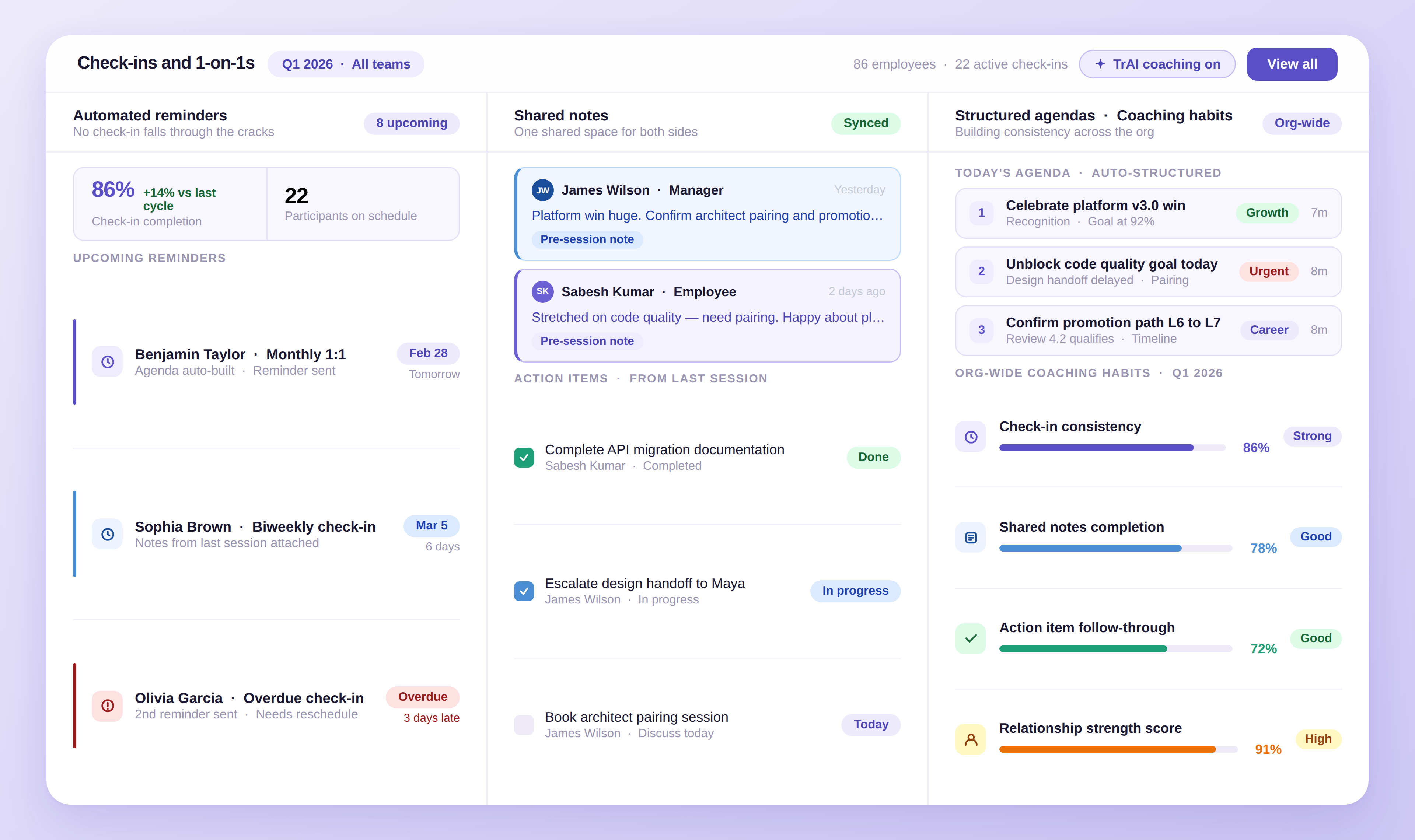Open 8 upcoming reminders pill
The height and width of the screenshot is (840, 1415).
point(412,123)
